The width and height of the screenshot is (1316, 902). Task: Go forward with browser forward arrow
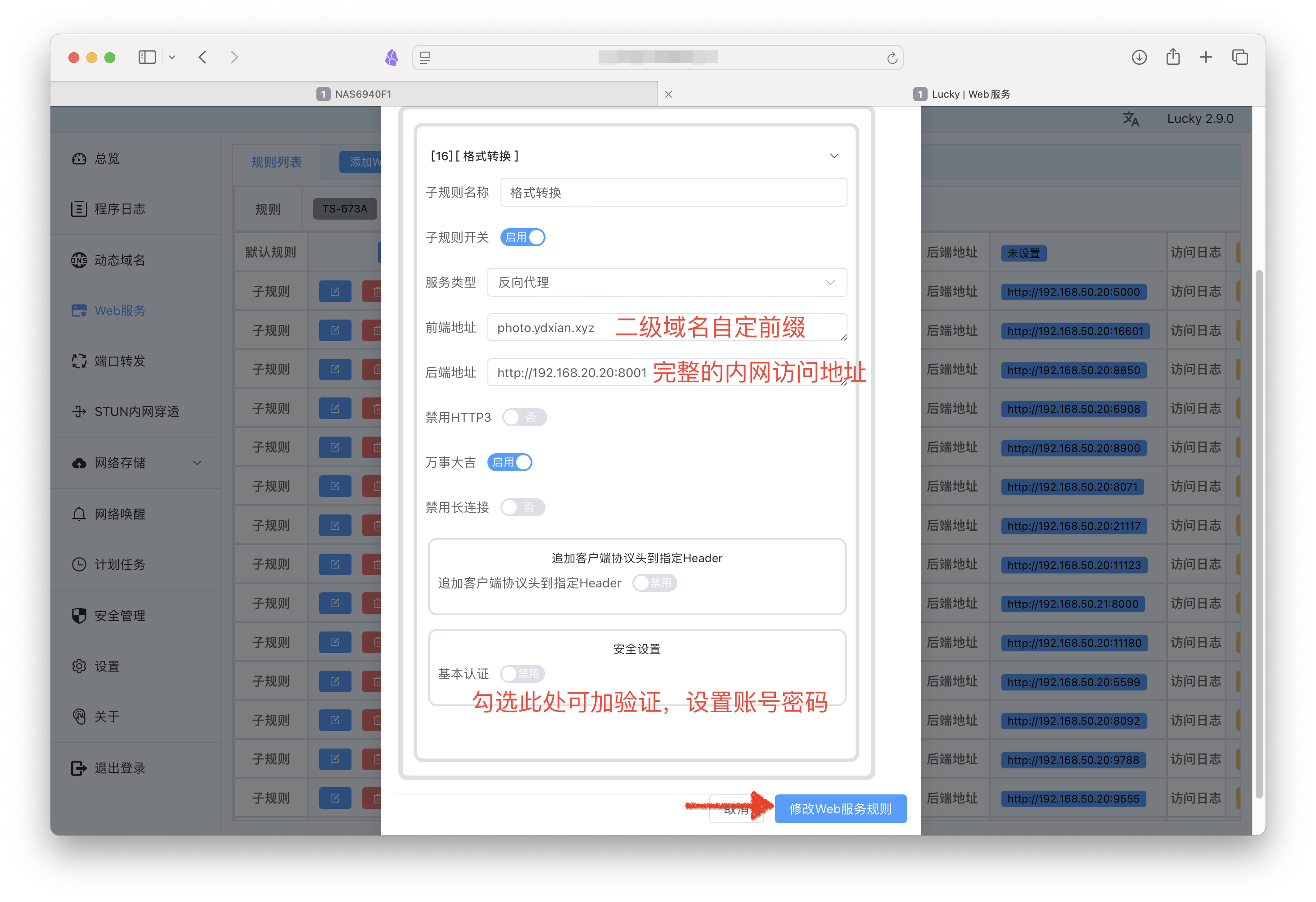click(234, 57)
